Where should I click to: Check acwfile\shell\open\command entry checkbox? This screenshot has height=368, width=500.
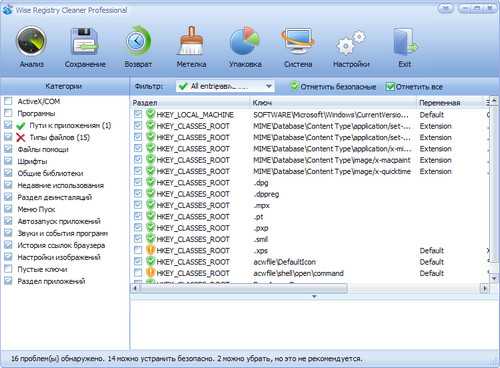[138, 273]
